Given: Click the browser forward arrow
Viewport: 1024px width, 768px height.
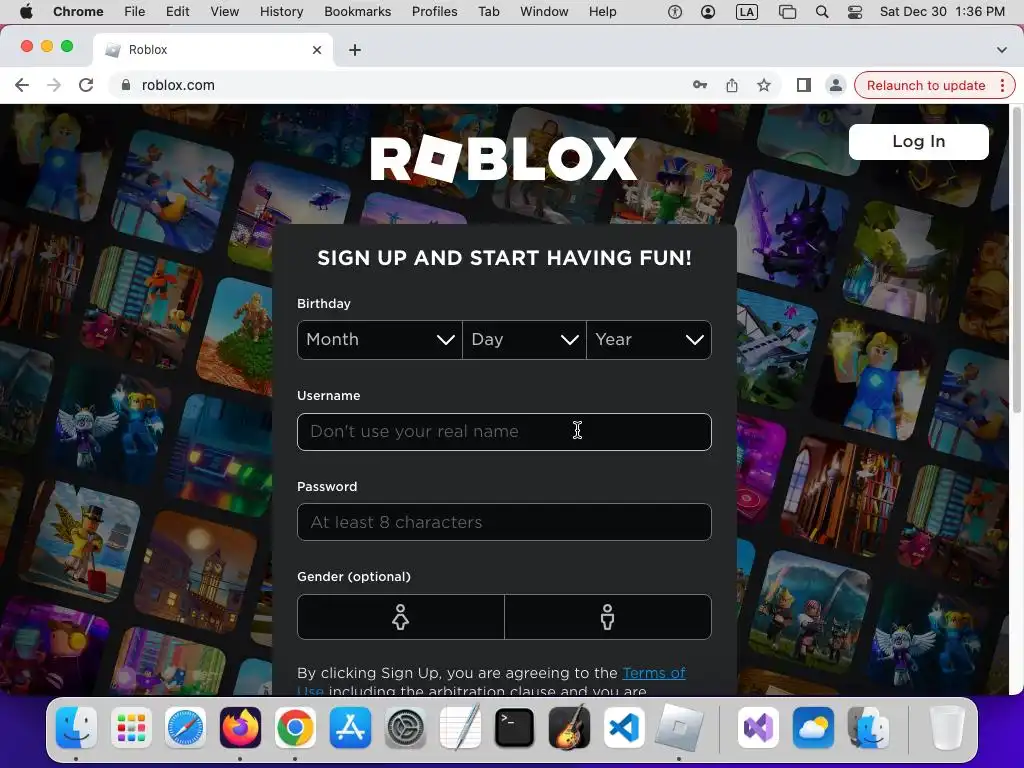Looking at the screenshot, I should point(54,86).
